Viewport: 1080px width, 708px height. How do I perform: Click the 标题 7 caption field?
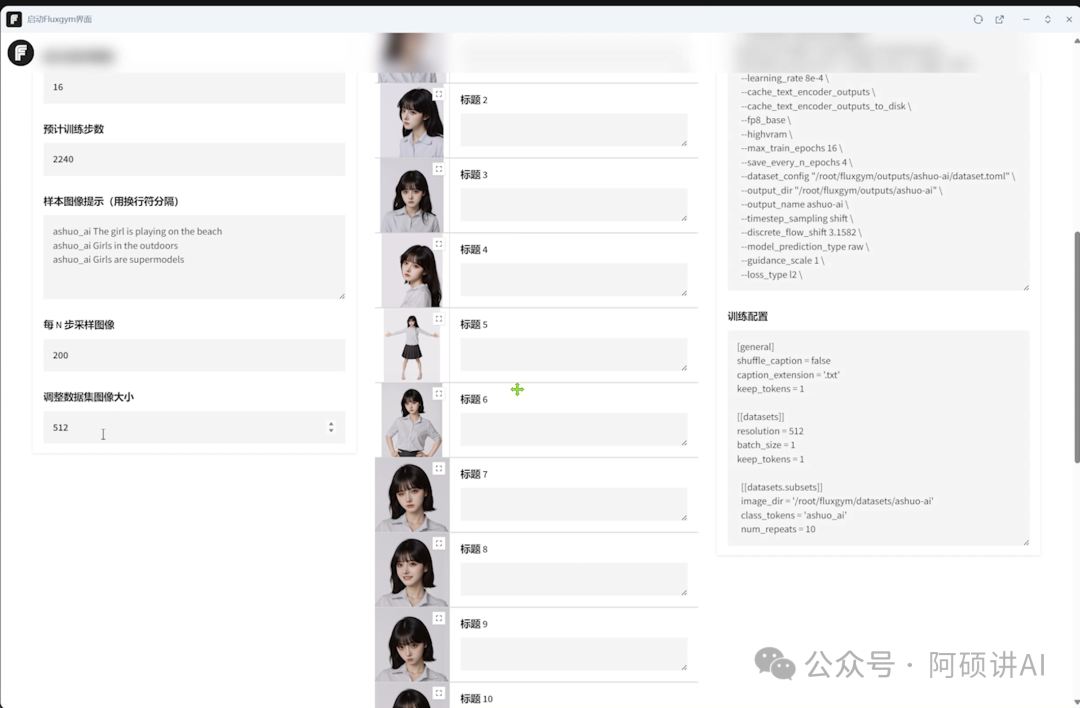point(574,504)
